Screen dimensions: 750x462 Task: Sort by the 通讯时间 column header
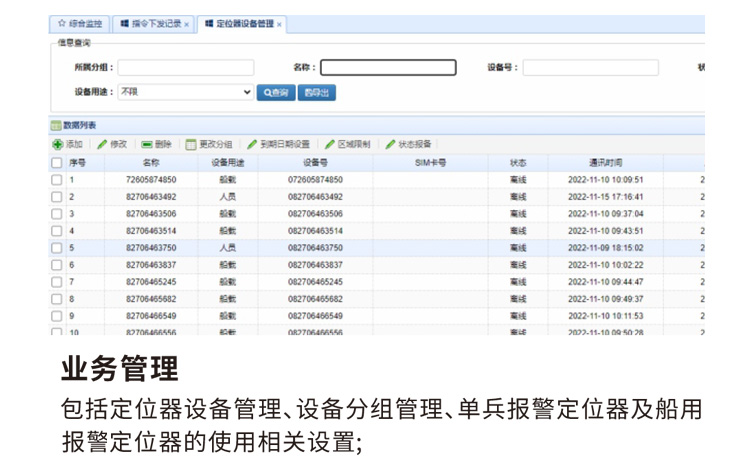point(605,162)
